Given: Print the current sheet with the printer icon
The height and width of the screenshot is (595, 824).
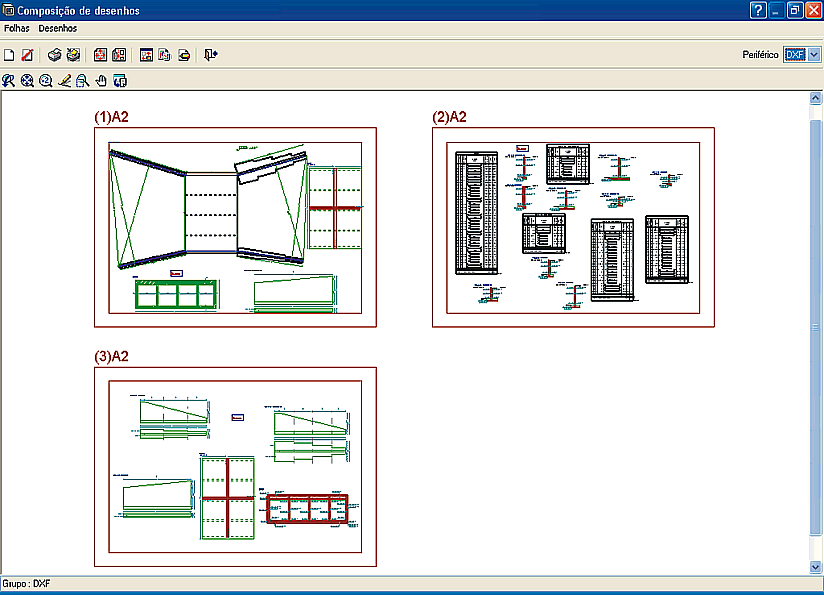Looking at the screenshot, I should (x=54, y=55).
